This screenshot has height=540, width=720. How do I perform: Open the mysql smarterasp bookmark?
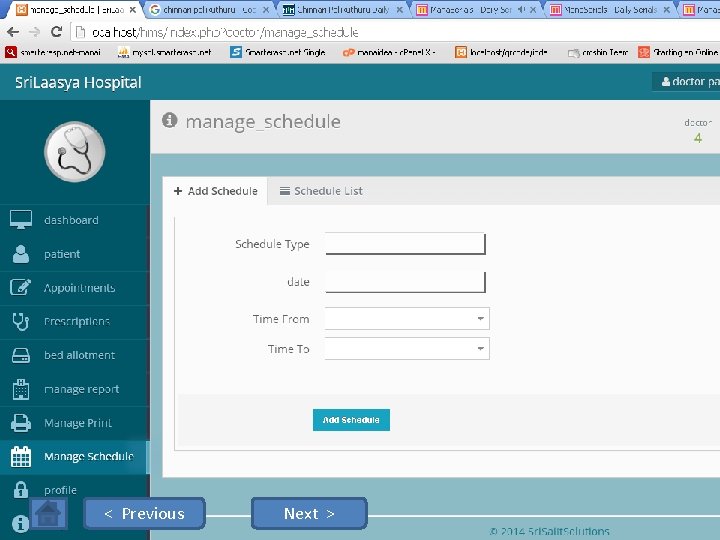164,52
